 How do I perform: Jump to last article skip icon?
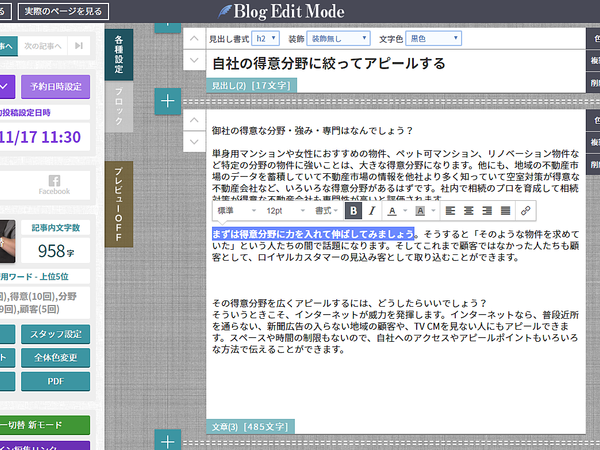coord(79,46)
